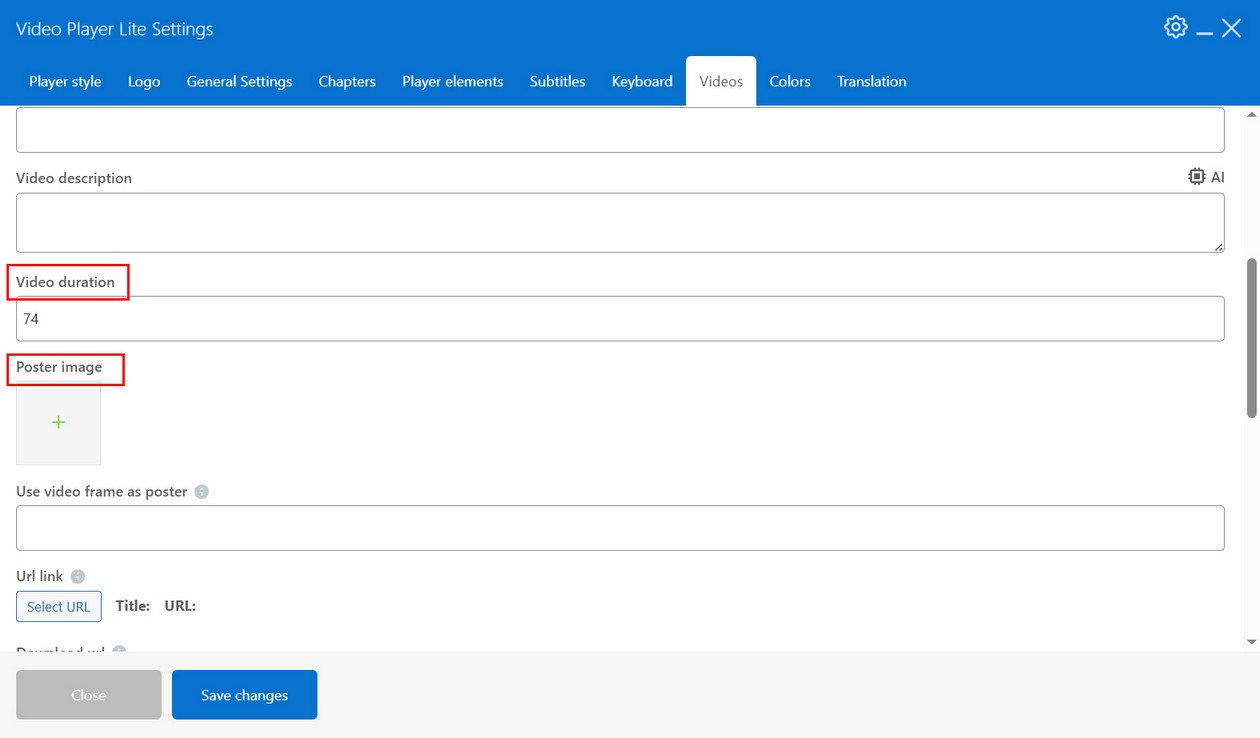Open the settings gear icon
The image size is (1260, 738).
(1176, 27)
